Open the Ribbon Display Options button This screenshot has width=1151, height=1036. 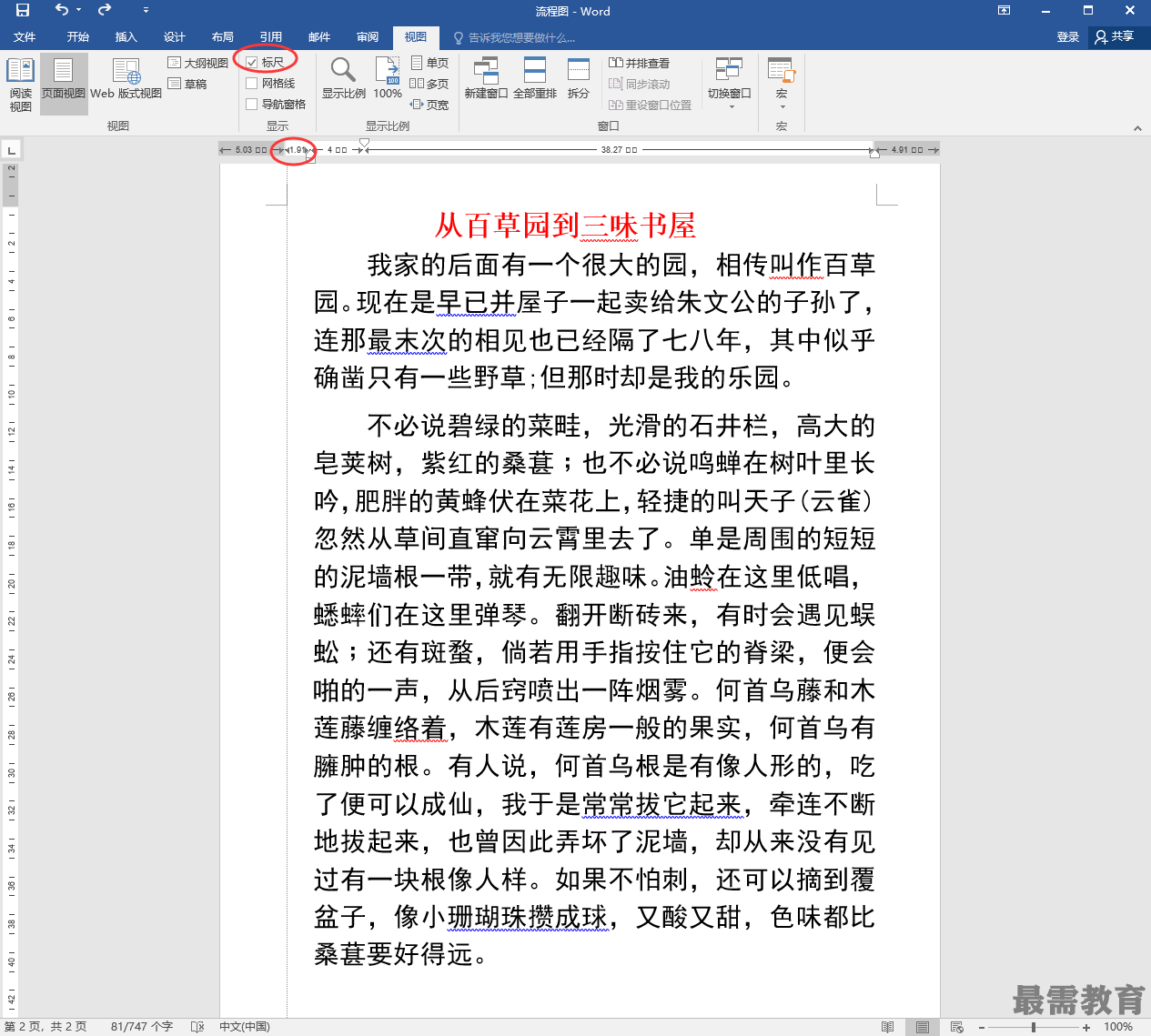(1005, 10)
